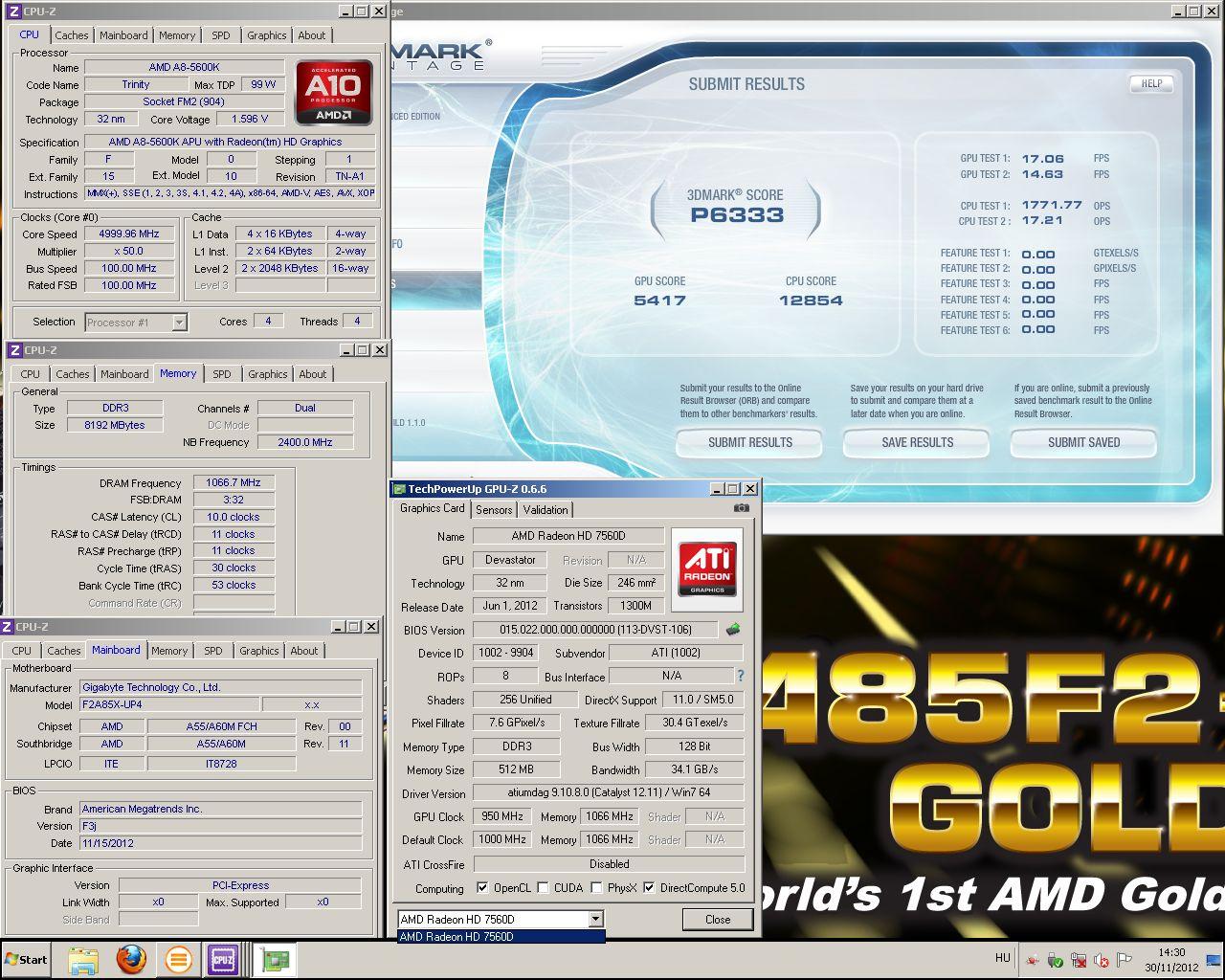Switch to Validation tab in GPU-Z
1225x980 pixels.
pos(546,510)
